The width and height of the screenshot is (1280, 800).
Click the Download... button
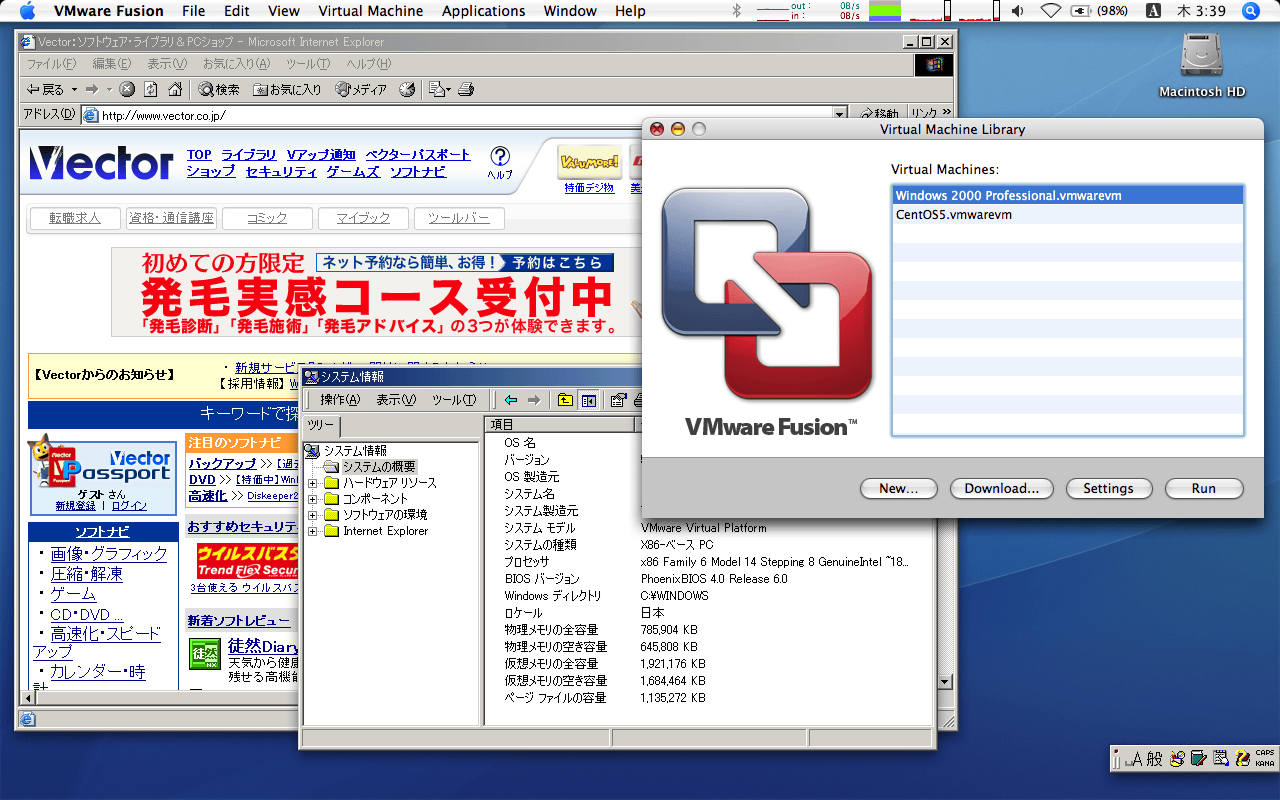point(1002,488)
